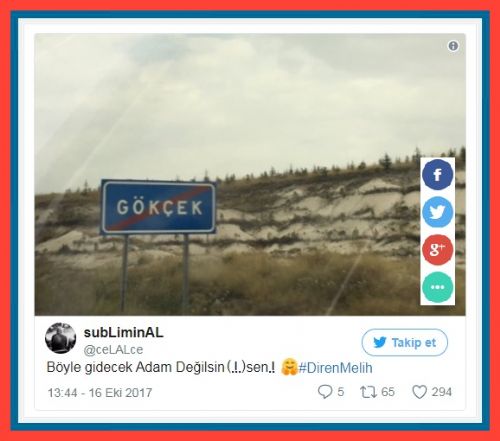Image resolution: width=500 pixels, height=441 pixels.
Task: Click the @ceLALce username handle
Action: click(113, 349)
